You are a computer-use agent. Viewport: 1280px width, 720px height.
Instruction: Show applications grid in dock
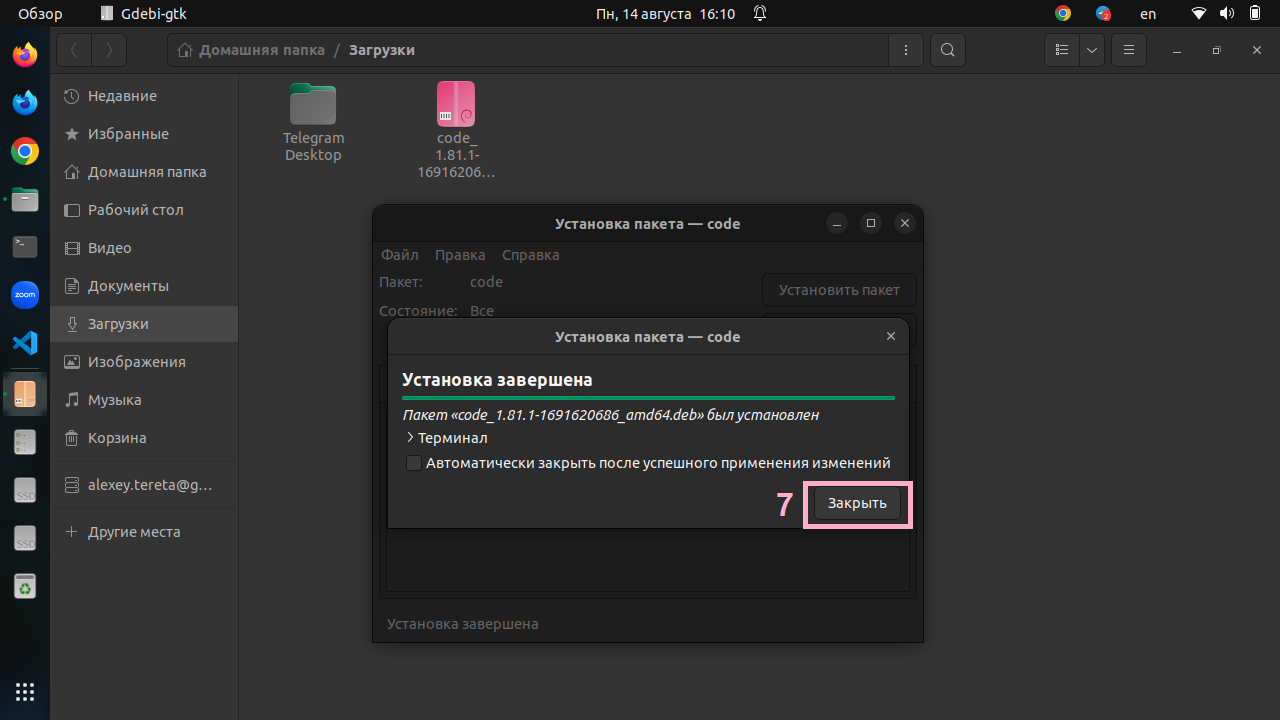coord(25,691)
